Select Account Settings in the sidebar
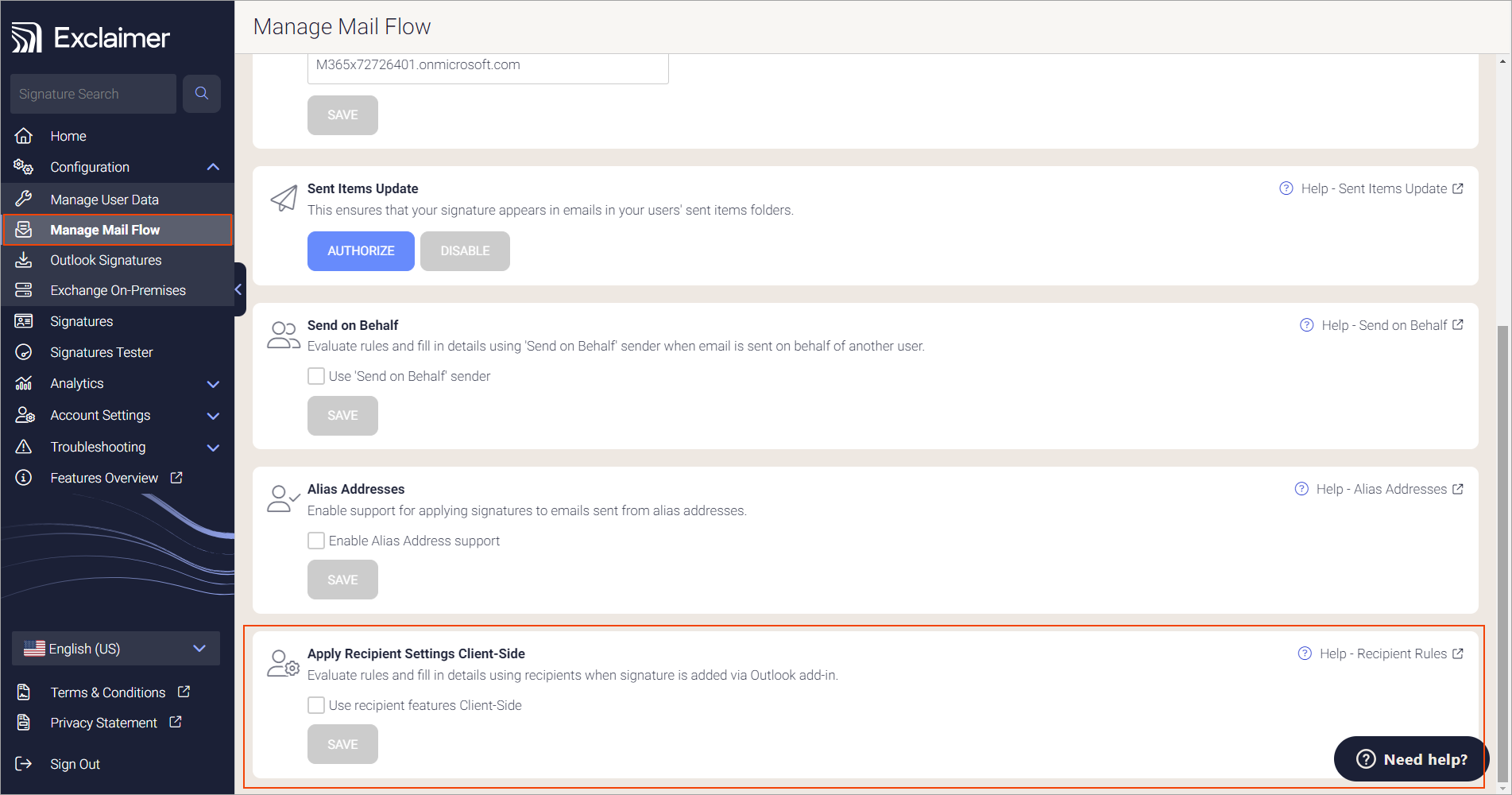Image resolution: width=1512 pixels, height=795 pixels. 100,415
